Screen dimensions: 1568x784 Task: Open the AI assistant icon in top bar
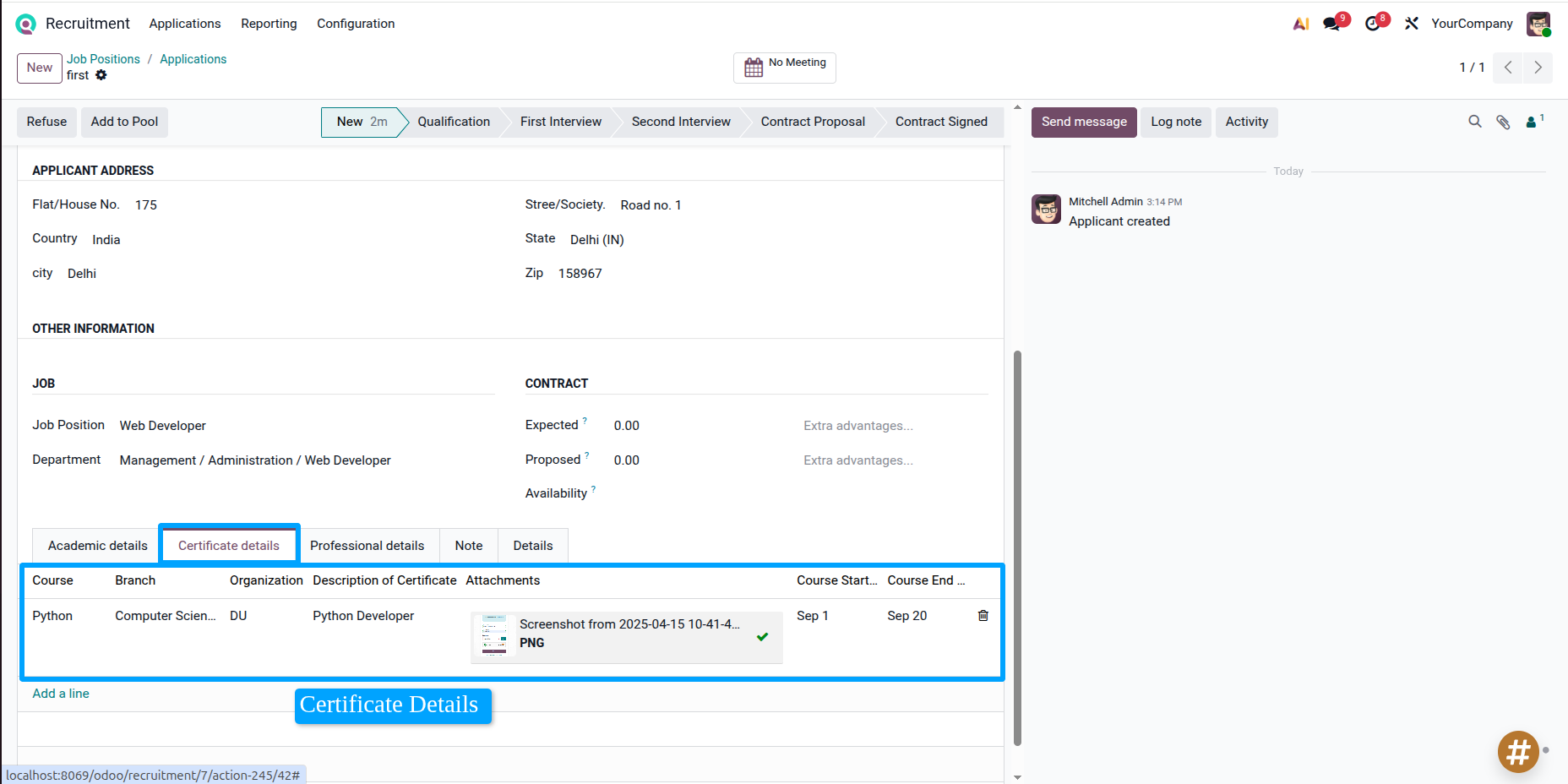1301,24
